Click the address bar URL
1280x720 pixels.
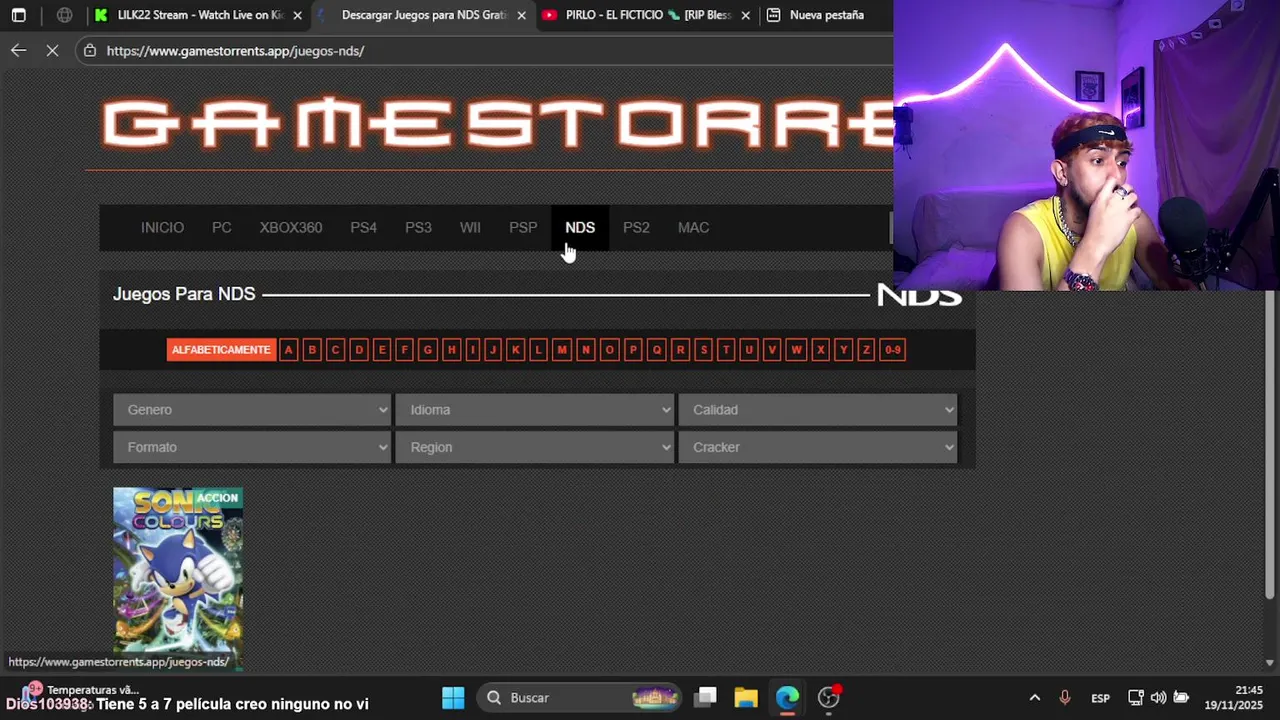[235, 50]
